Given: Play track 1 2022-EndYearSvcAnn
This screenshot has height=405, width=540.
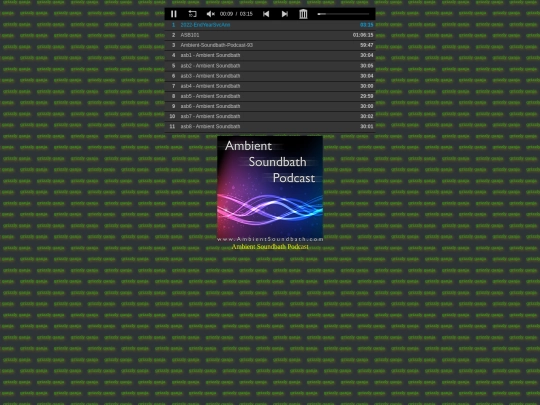Looking at the screenshot, I should [270, 25].
